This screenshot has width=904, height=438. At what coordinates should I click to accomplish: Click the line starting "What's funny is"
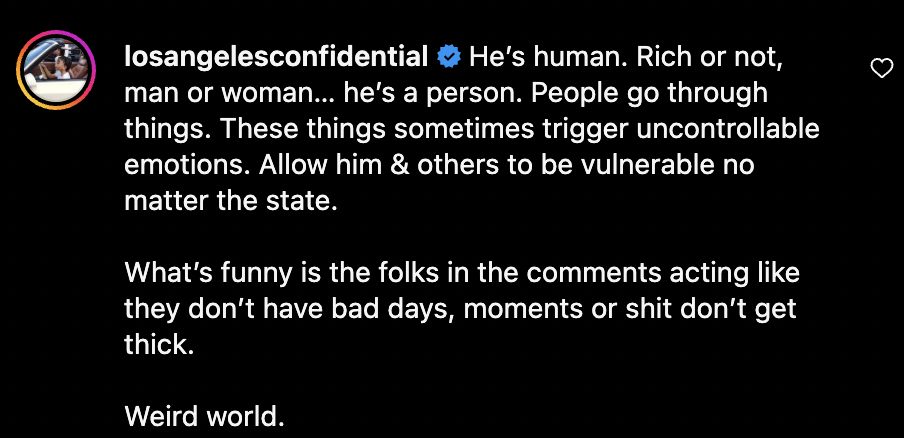point(462,273)
